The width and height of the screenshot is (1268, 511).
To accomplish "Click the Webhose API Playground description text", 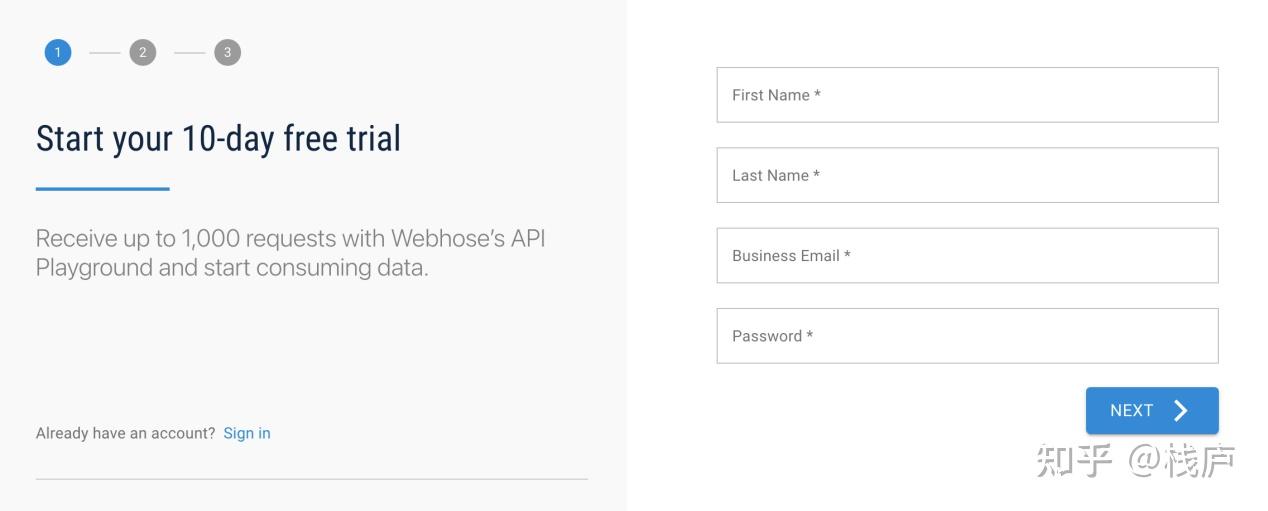I will tap(290, 253).
